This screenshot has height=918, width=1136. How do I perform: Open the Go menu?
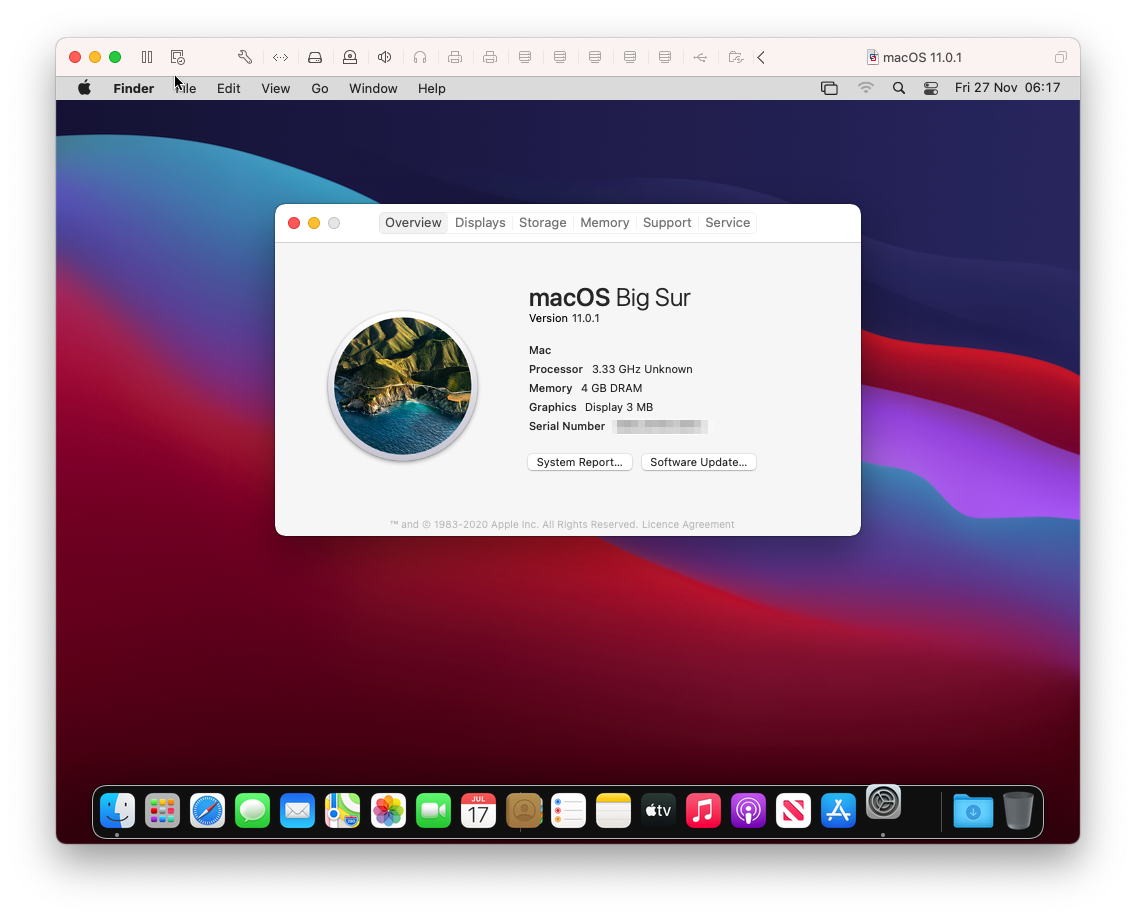tap(319, 88)
